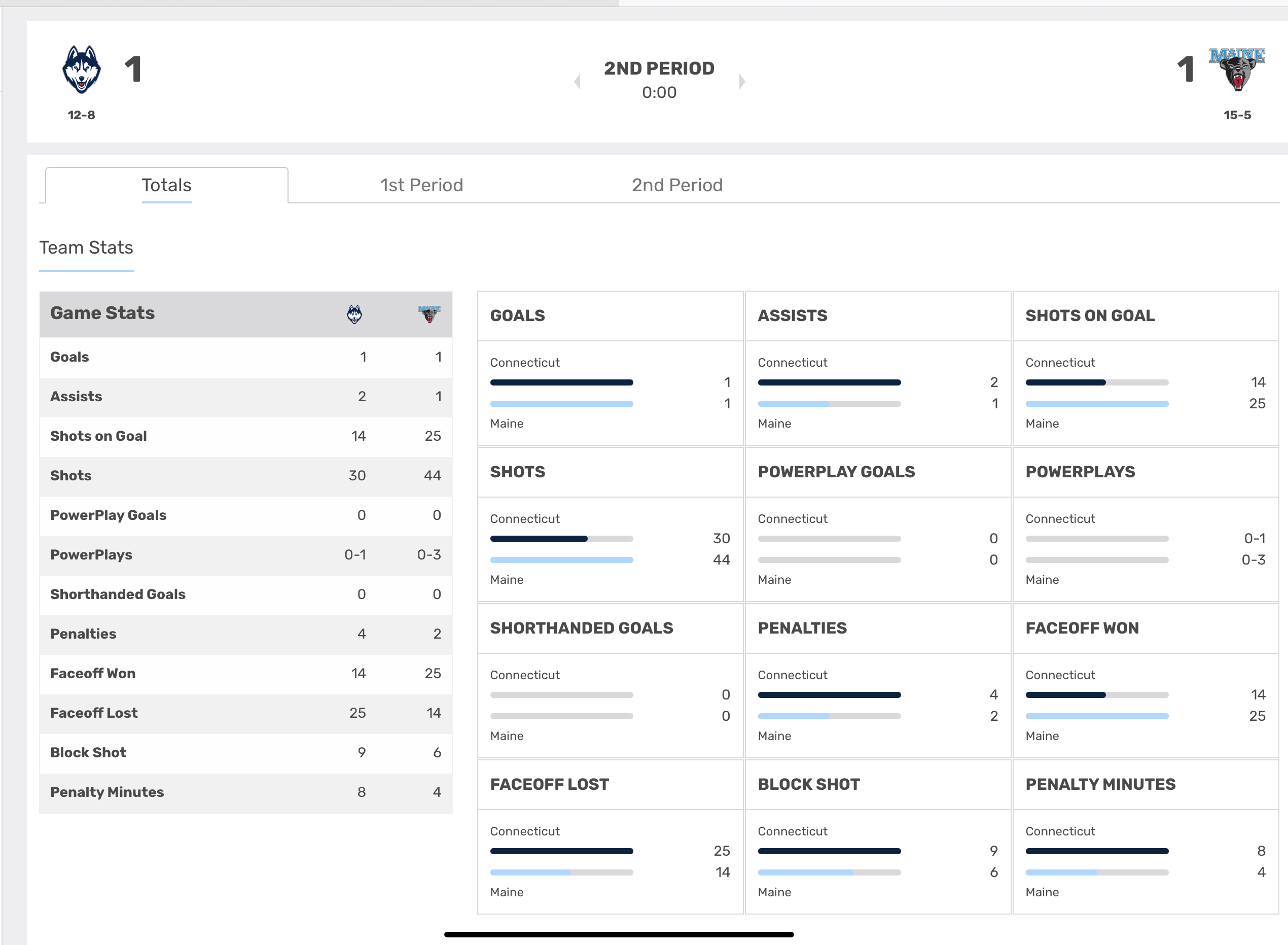The width and height of the screenshot is (1288, 945).
Task: Click the UConn Huskies logo in the scoreboard
Action: coord(82,69)
